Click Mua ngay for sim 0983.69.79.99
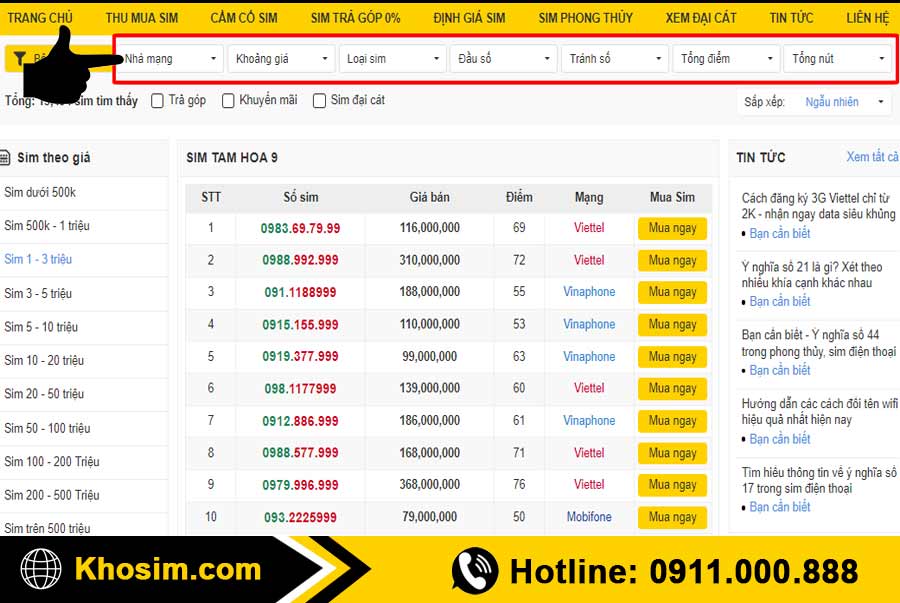The width and height of the screenshot is (900, 603). pos(671,227)
